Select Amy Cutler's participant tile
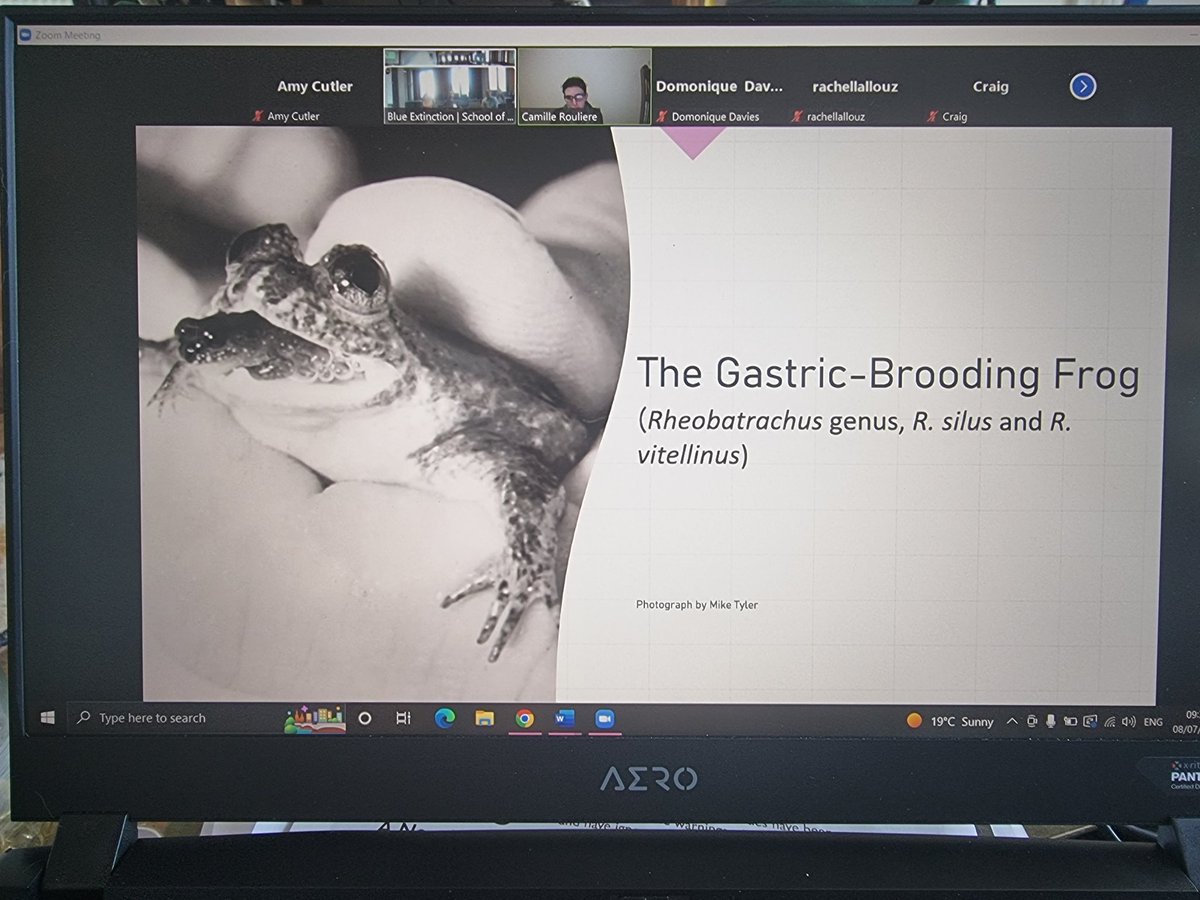 click(x=315, y=87)
